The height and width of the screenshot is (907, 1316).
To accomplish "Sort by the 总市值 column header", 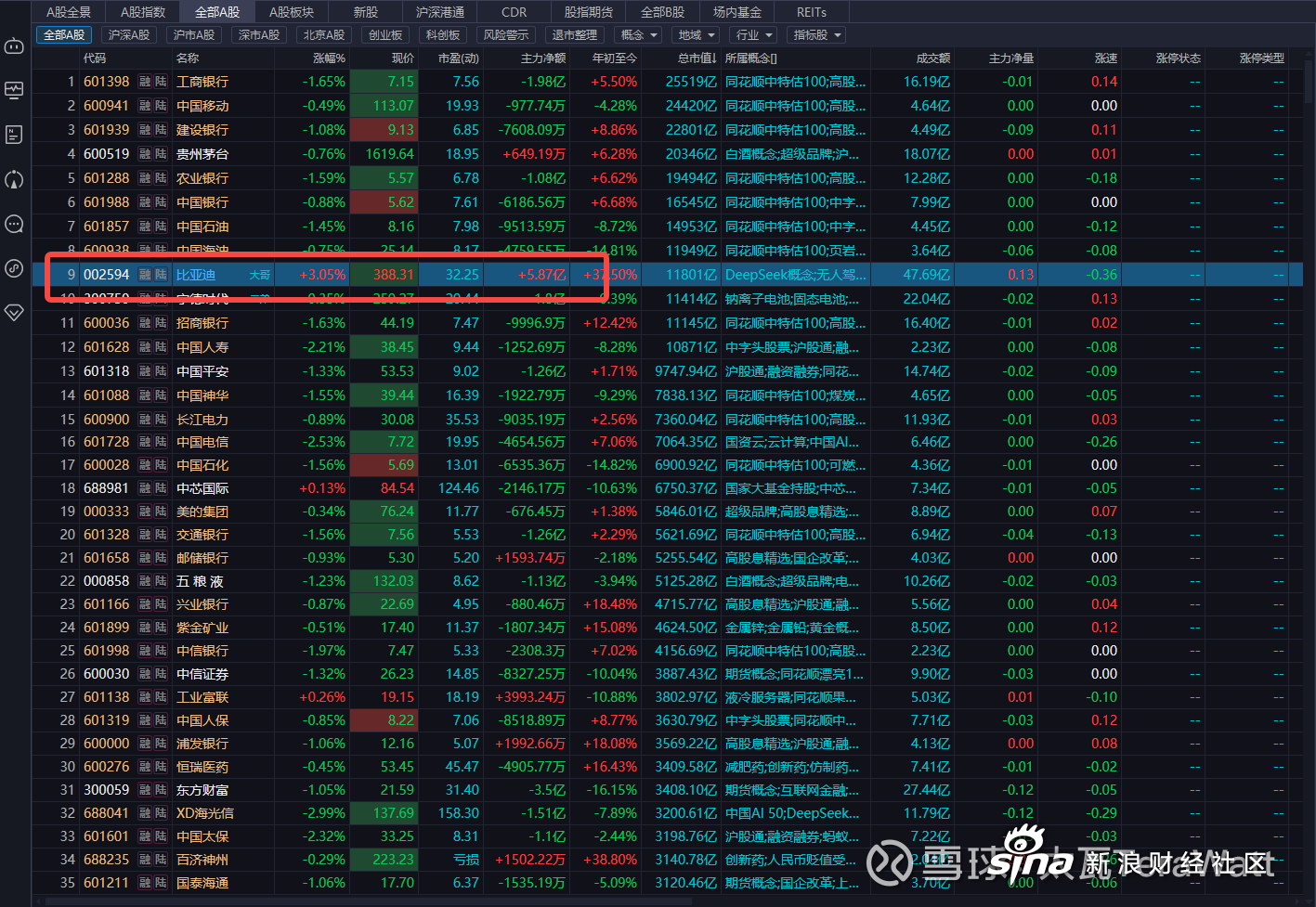I will coord(697,58).
